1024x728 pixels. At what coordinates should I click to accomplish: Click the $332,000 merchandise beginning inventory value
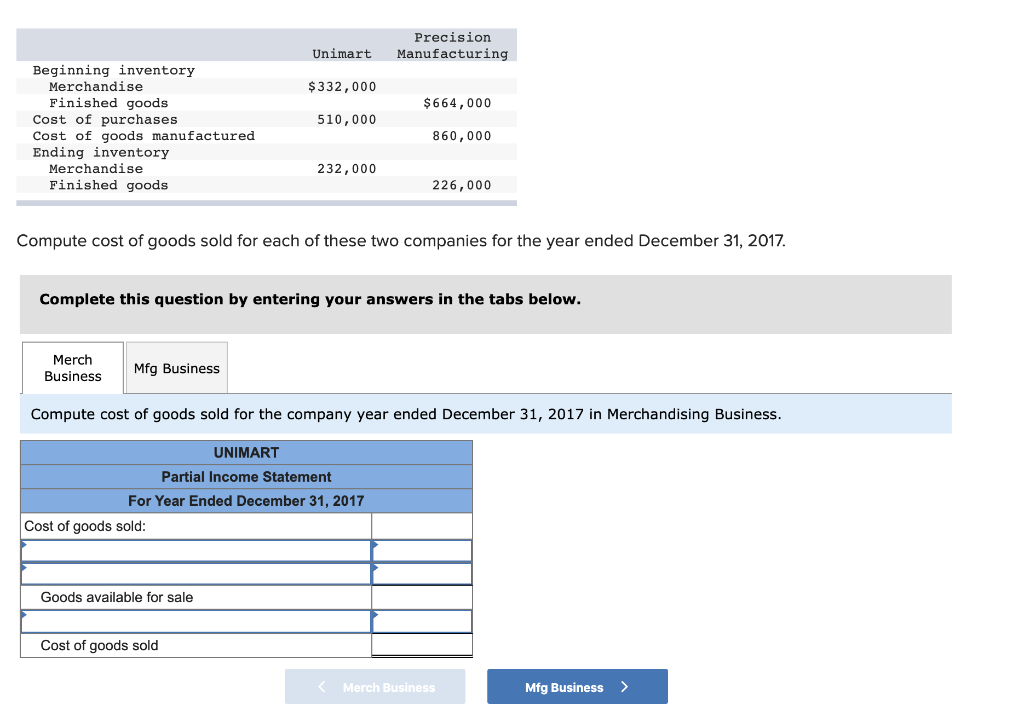pyautogui.click(x=342, y=86)
